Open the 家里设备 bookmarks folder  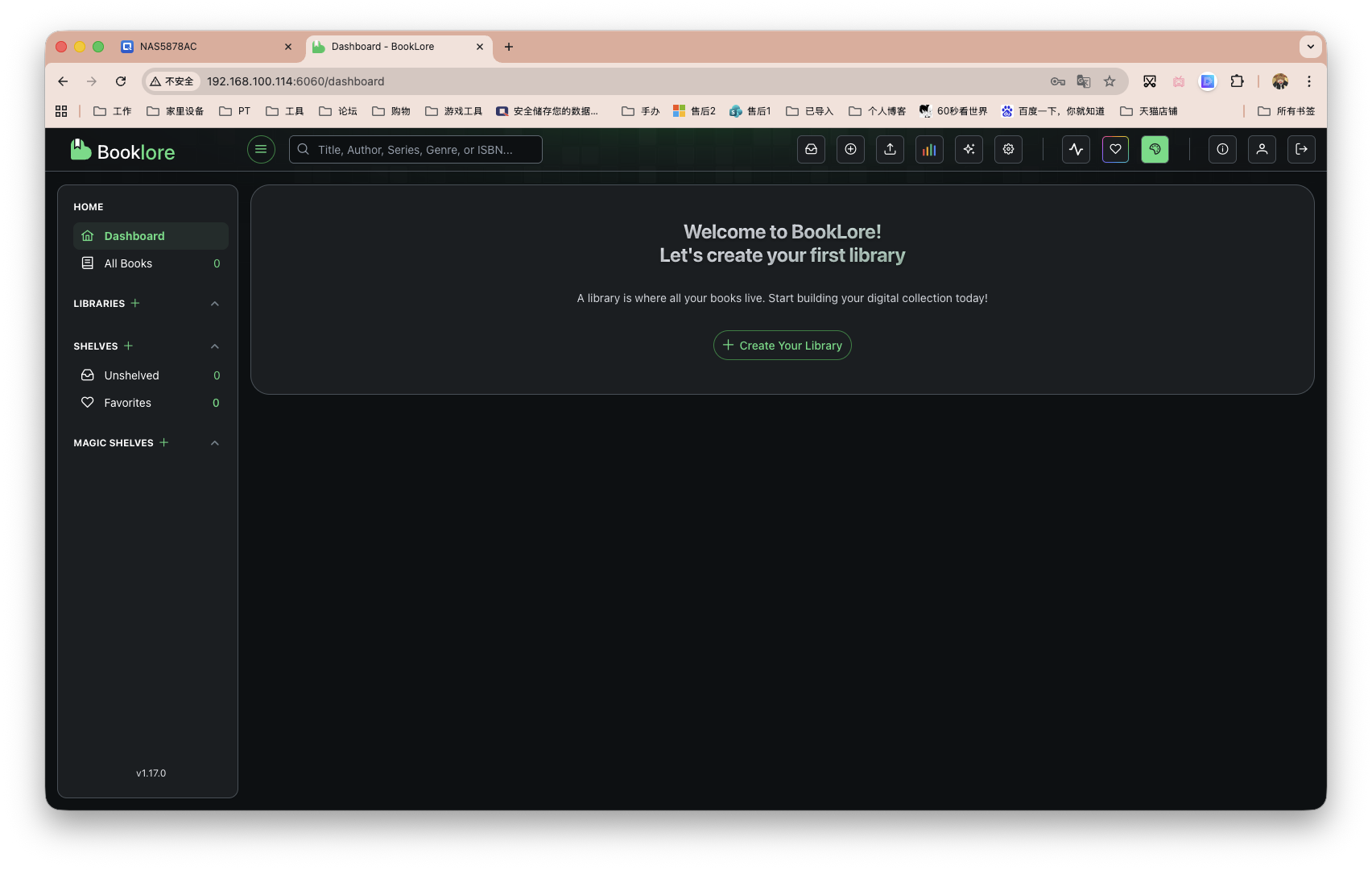click(175, 111)
